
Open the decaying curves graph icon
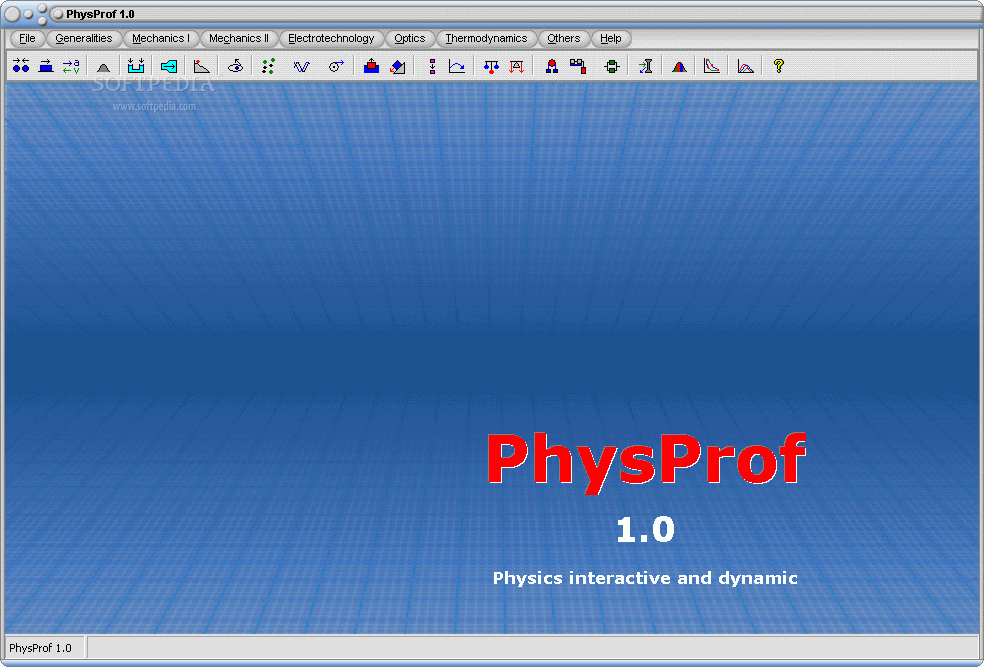pos(712,66)
